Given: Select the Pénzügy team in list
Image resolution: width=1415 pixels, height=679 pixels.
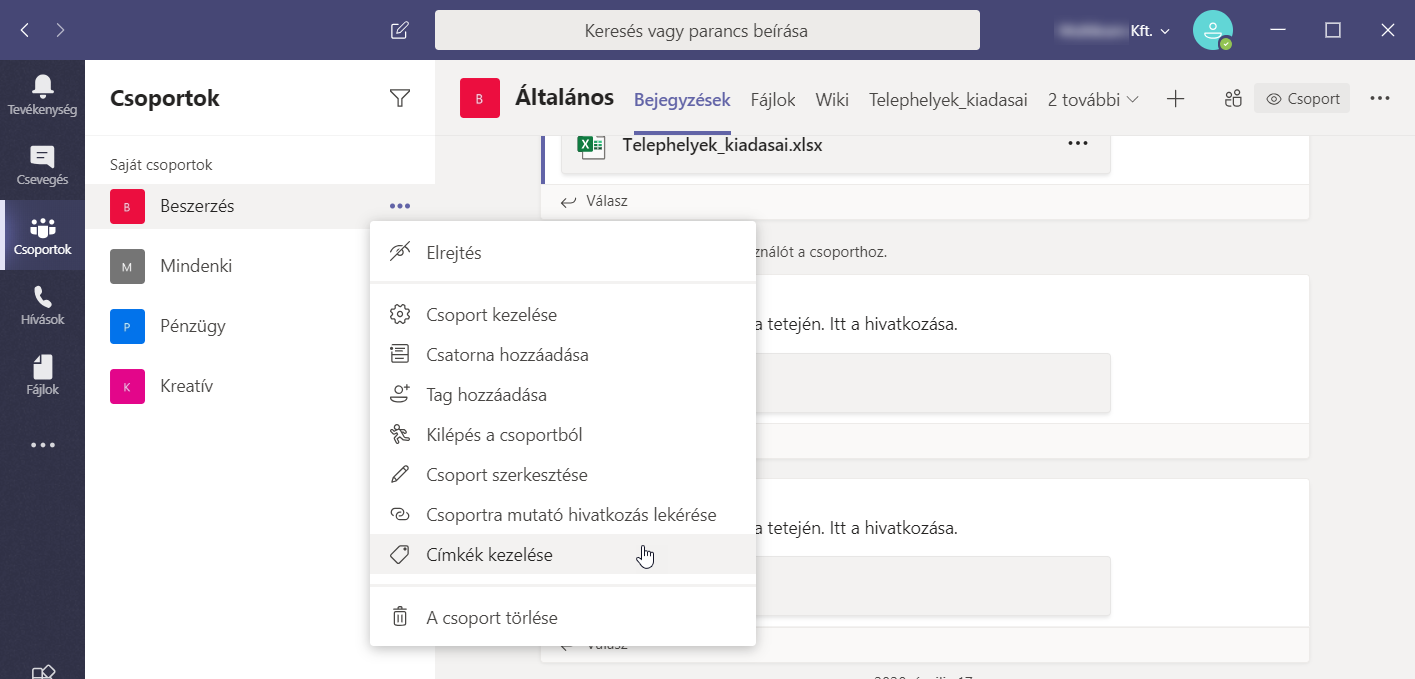Looking at the screenshot, I should tap(193, 326).
